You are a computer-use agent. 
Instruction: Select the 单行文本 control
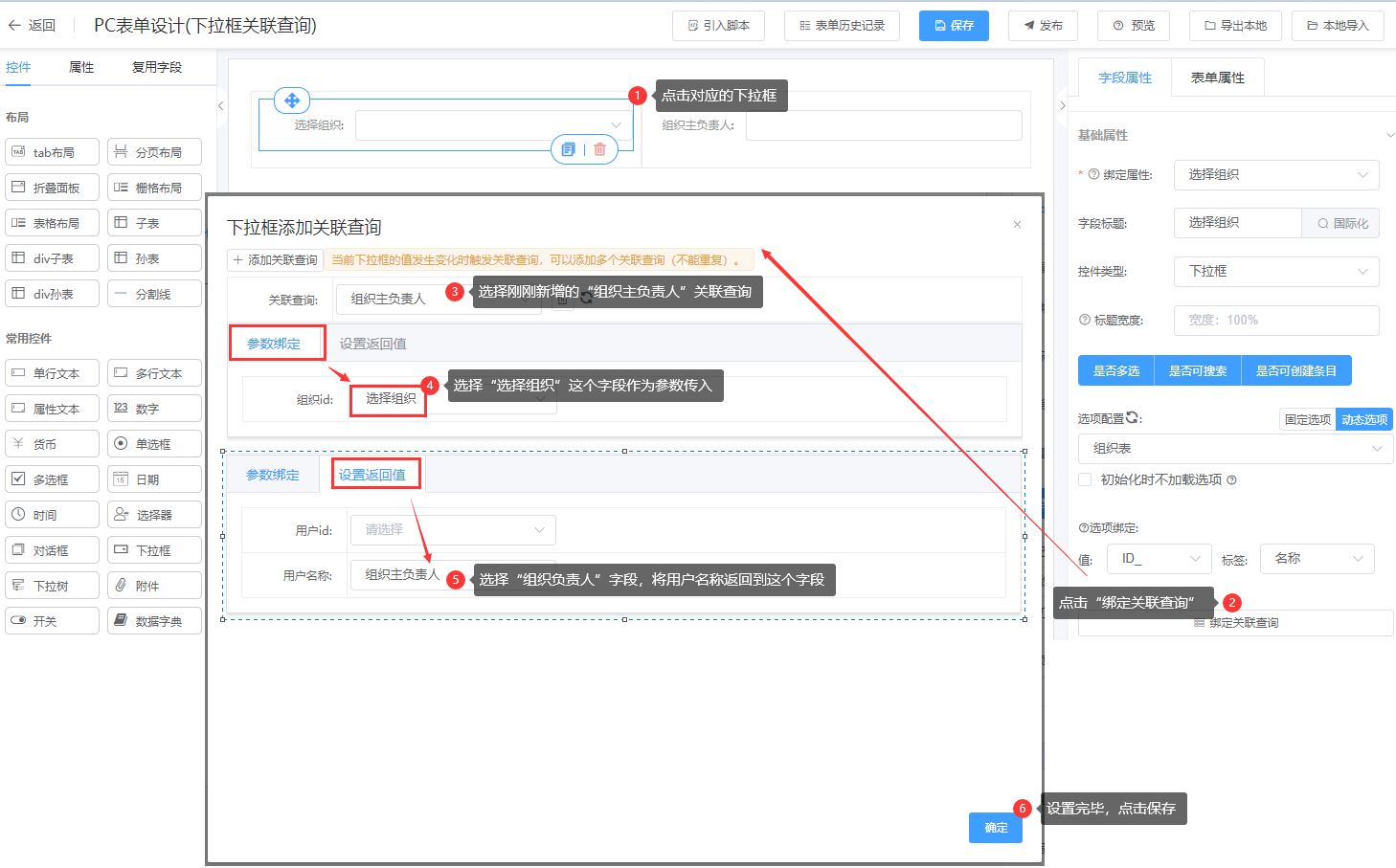pos(52,373)
